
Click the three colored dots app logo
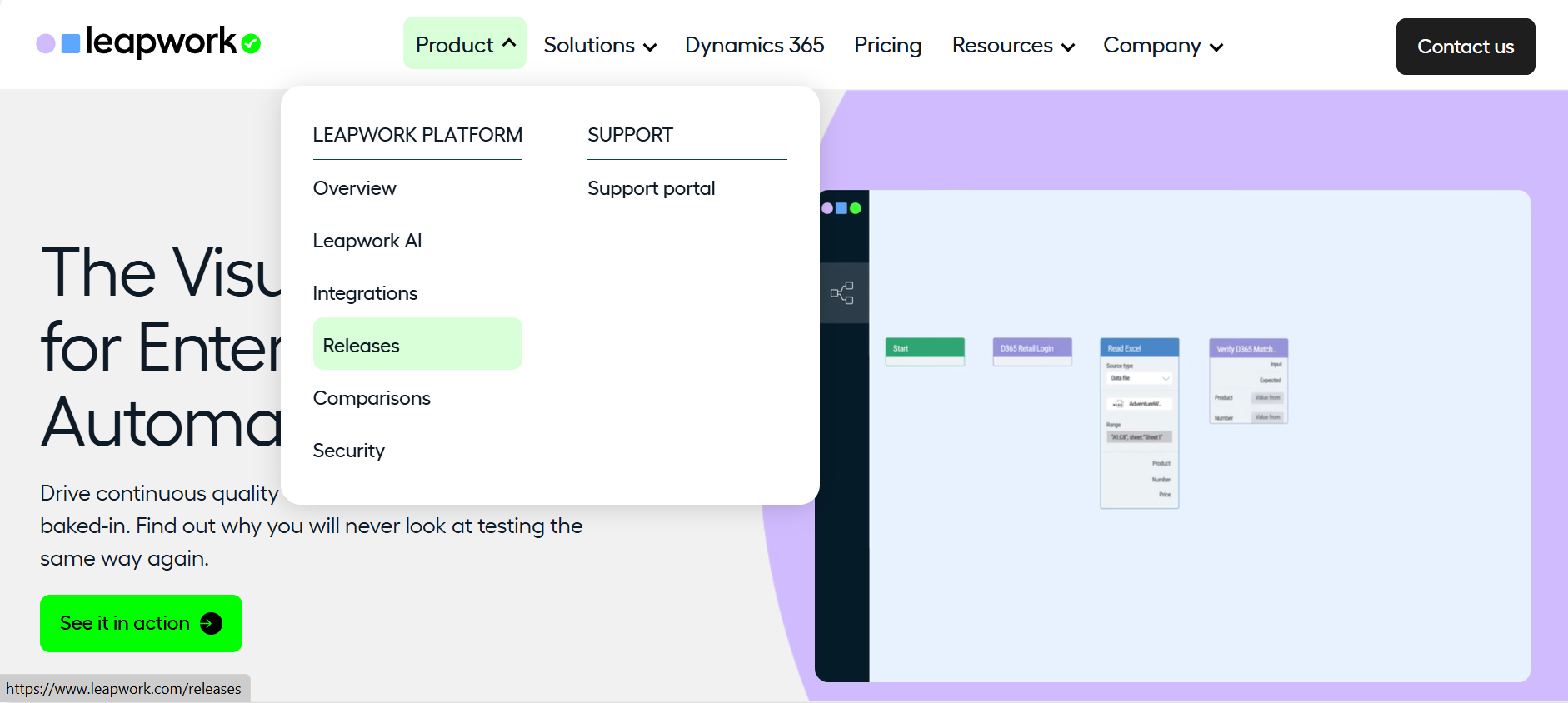tap(841, 208)
